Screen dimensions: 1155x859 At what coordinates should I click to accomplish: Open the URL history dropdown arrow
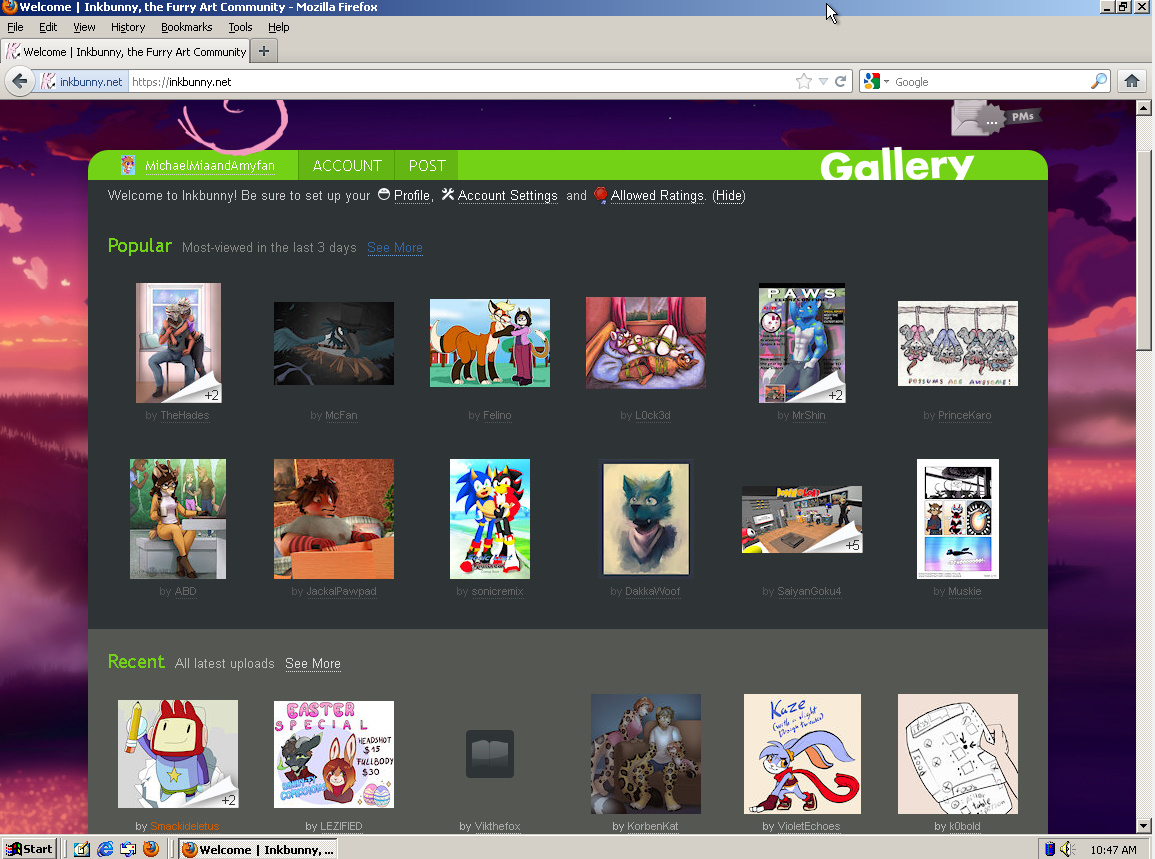coord(824,81)
